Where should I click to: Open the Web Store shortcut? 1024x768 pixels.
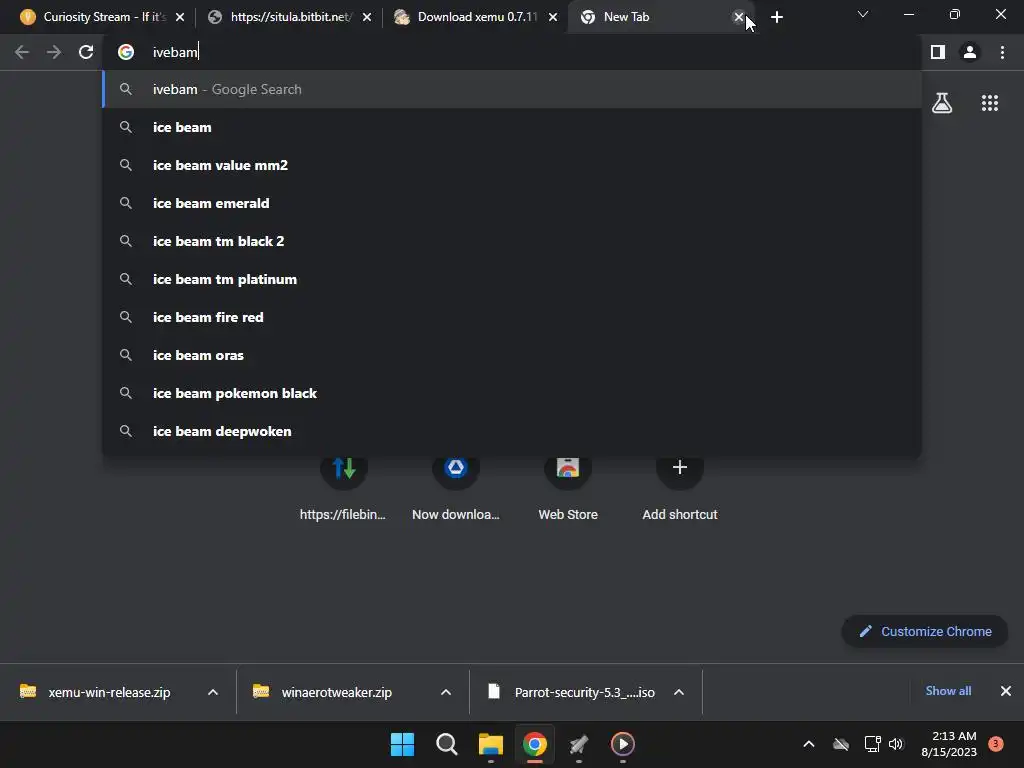pyautogui.click(x=568, y=487)
